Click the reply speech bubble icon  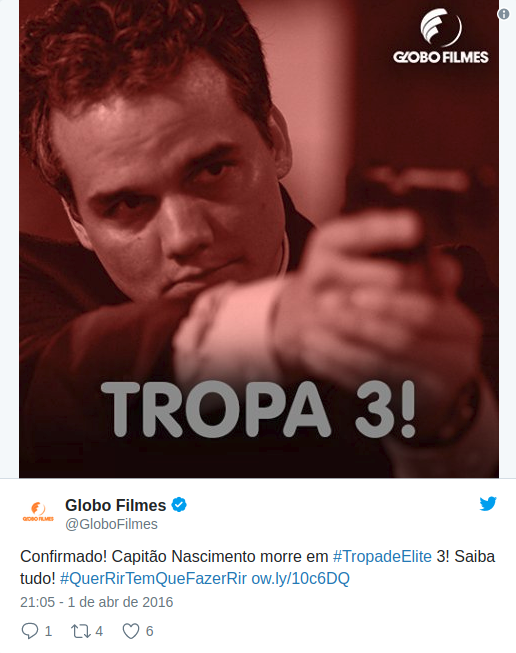click(x=30, y=631)
